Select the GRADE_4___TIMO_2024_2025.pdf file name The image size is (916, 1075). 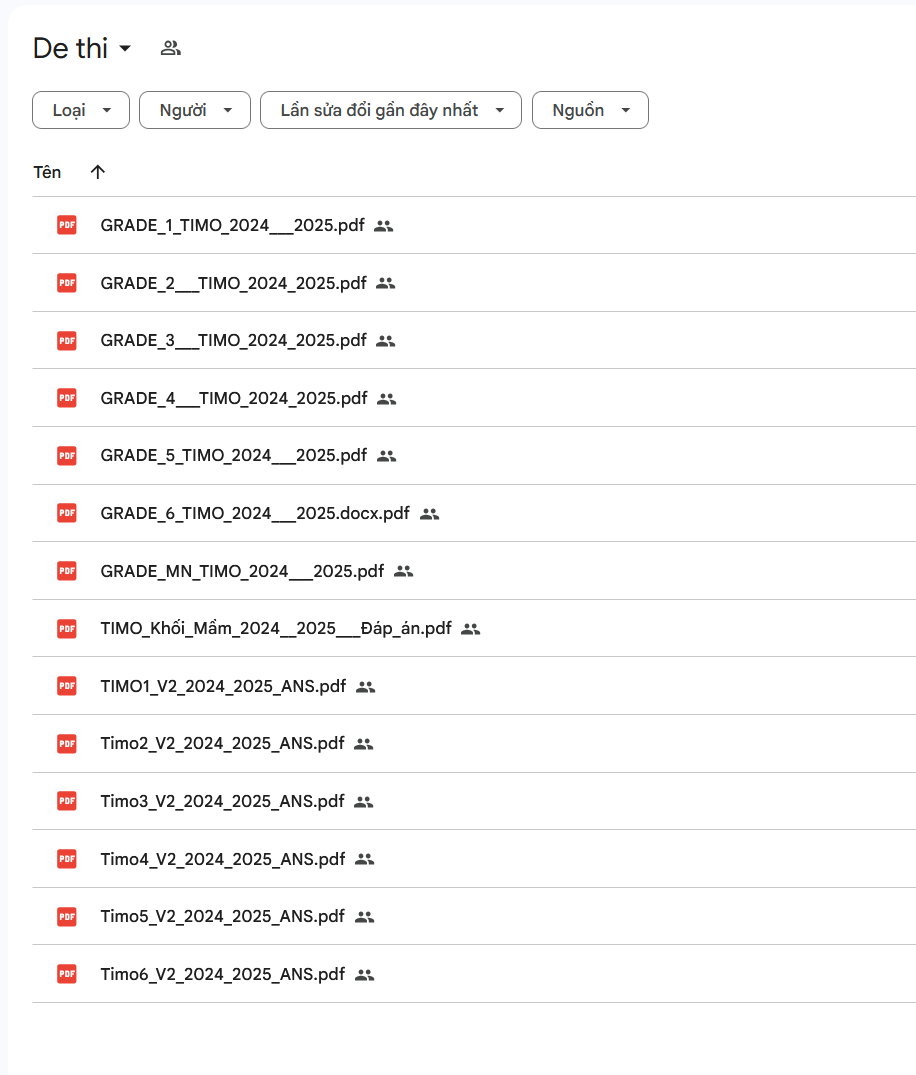(x=233, y=398)
